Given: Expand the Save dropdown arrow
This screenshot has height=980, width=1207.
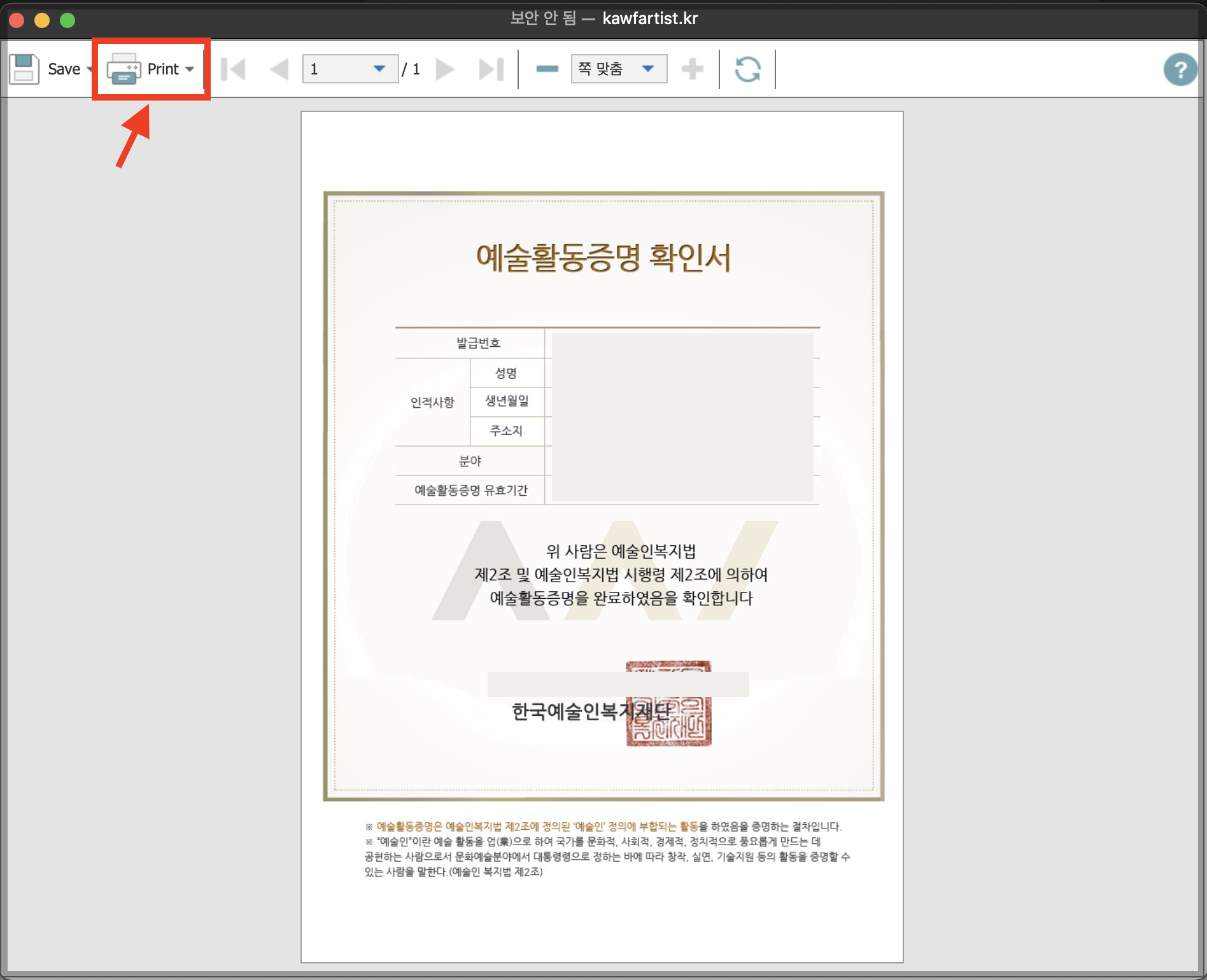Looking at the screenshot, I should (89, 69).
